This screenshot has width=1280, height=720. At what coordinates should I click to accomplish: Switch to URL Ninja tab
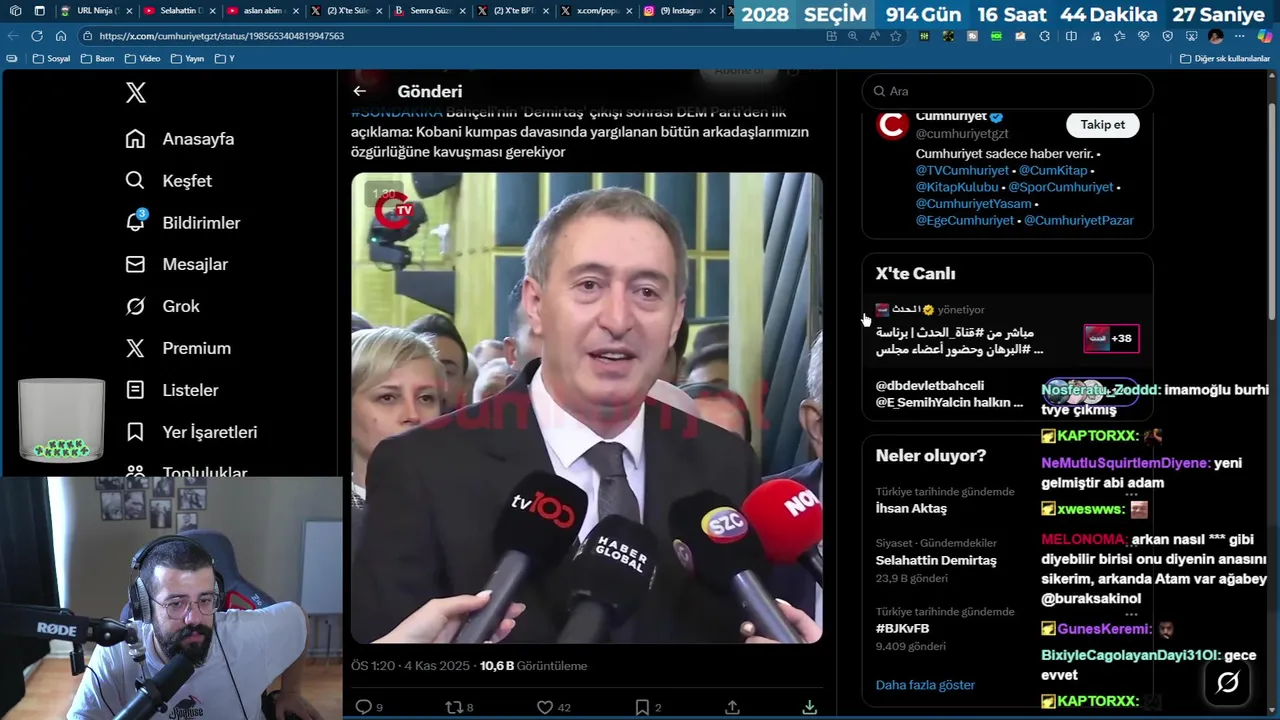tap(95, 11)
